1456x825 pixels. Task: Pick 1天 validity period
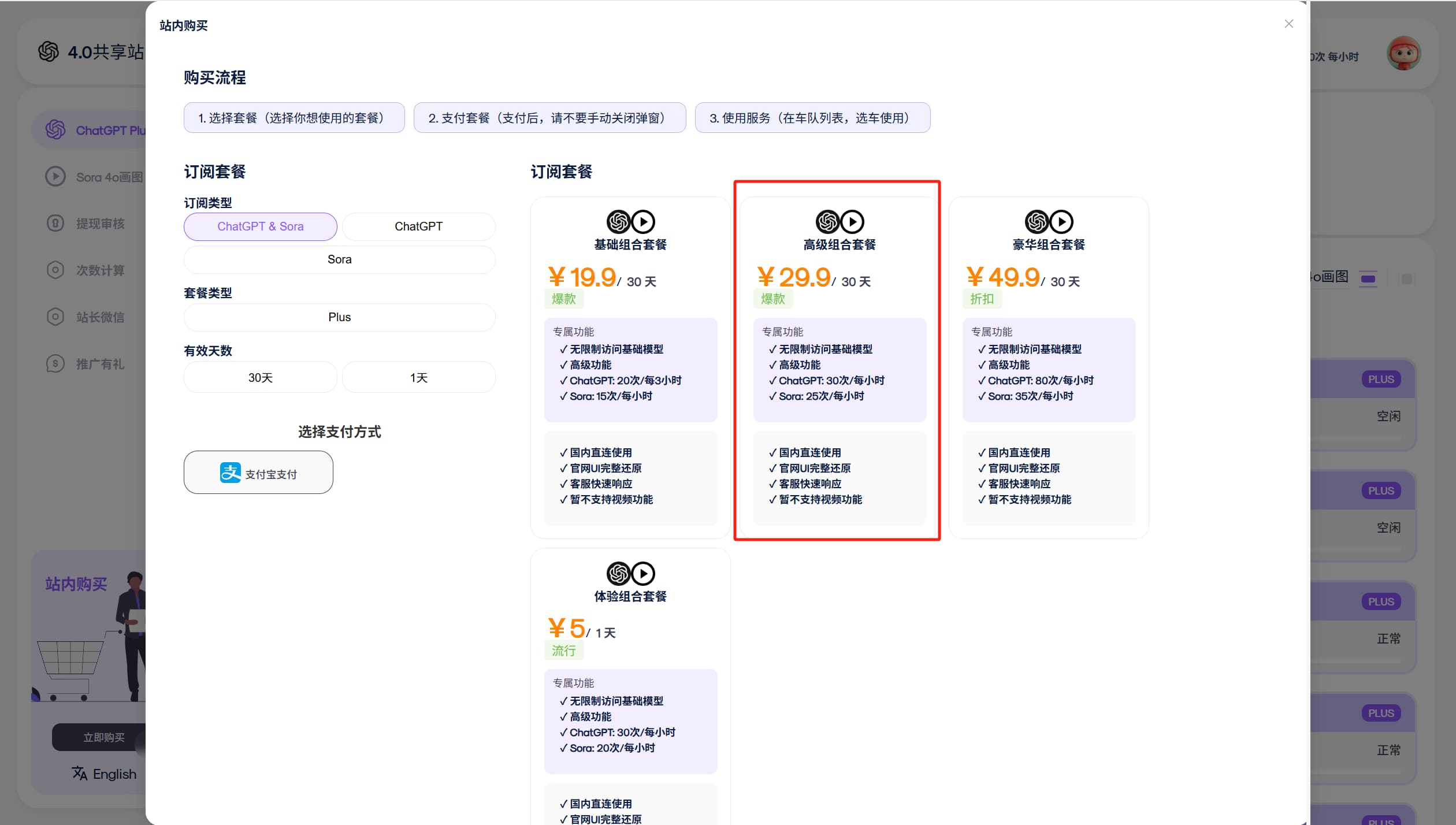(x=418, y=377)
